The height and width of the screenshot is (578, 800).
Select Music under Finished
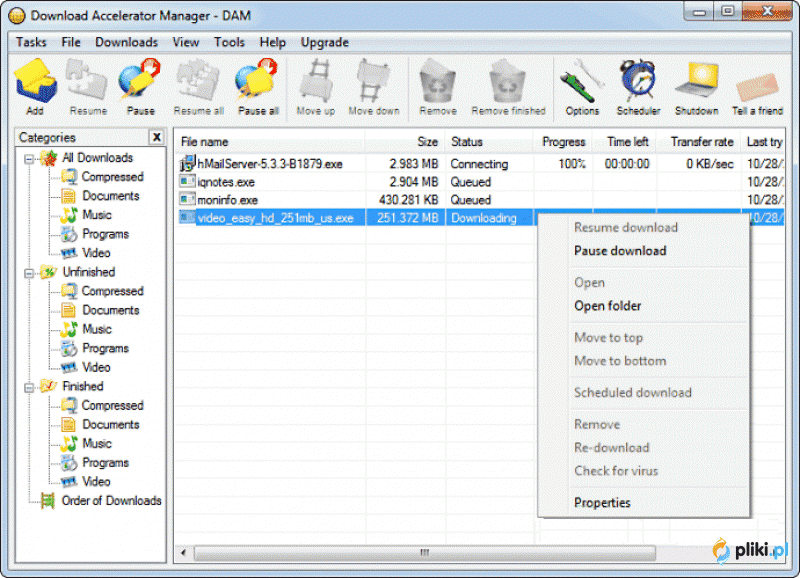click(x=86, y=443)
